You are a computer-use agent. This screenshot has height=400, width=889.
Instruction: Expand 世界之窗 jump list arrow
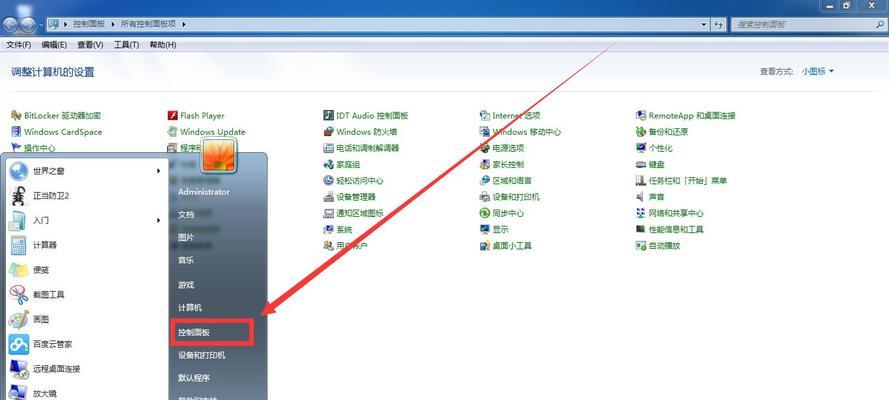(159, 171)
